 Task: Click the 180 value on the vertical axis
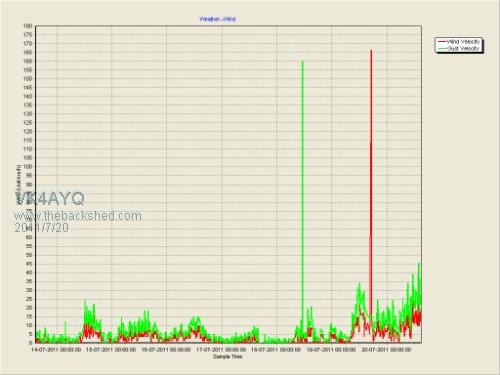28,26
